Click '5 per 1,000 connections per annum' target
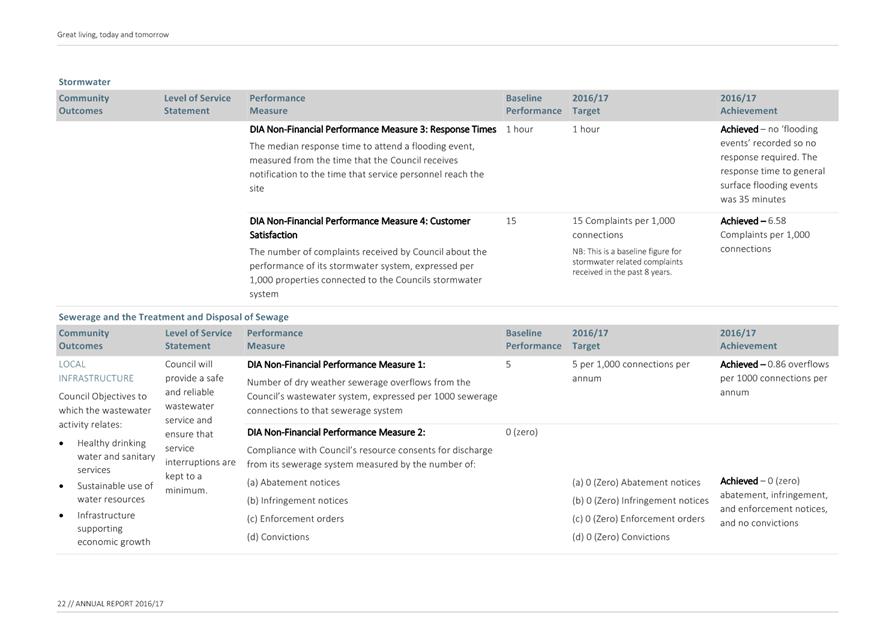The width and height of the screenshot is (895, 638). pos(631,372)
